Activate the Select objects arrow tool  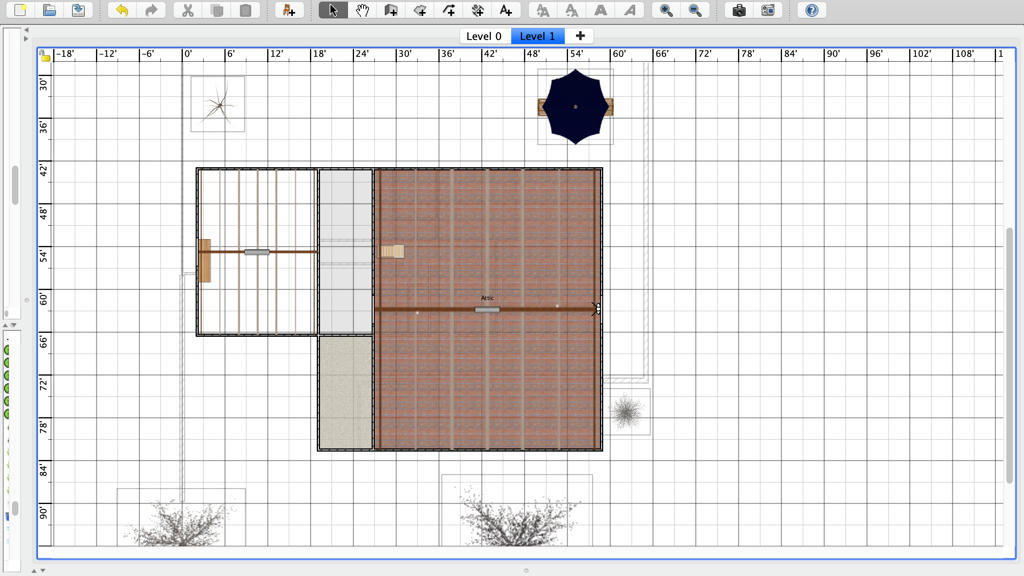click(333, 10)
